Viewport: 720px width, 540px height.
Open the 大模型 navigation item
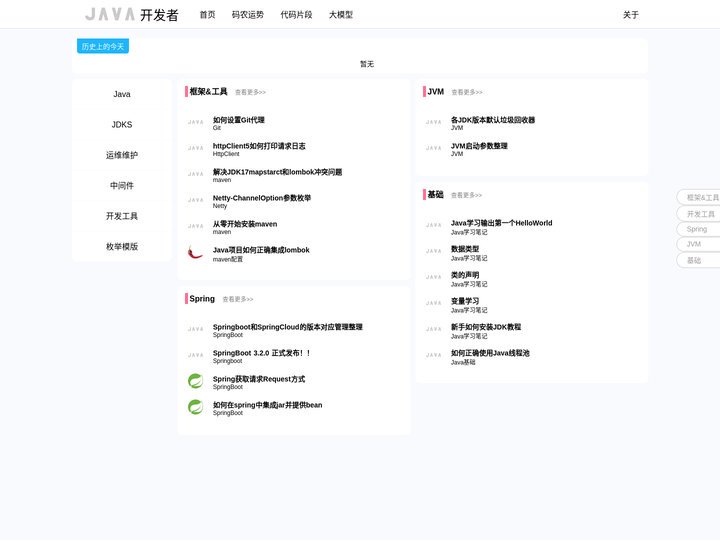[341, 15]
